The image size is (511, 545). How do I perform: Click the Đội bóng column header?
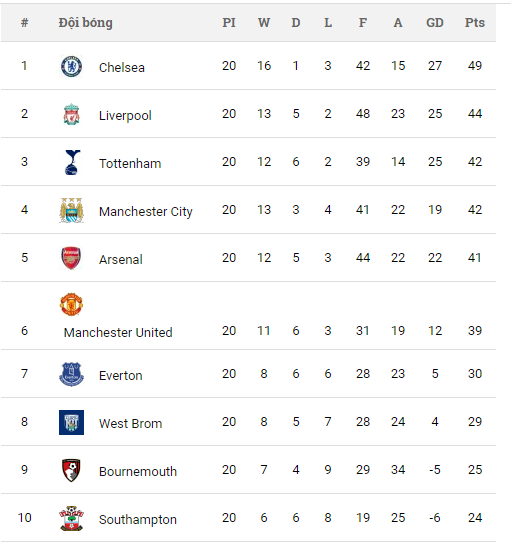point(86,23)
